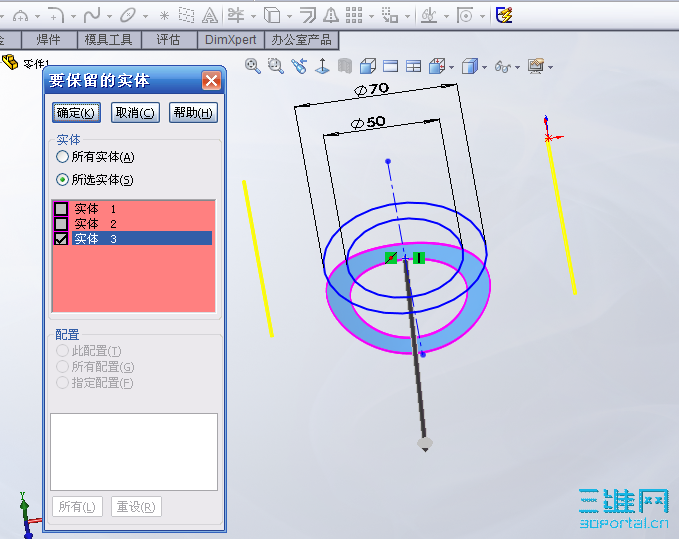This screenshot has width=679, height=539.
Task: Uncheck the 实体 3 checkbox
Action: pyautogui.click(x=61, y=239)
